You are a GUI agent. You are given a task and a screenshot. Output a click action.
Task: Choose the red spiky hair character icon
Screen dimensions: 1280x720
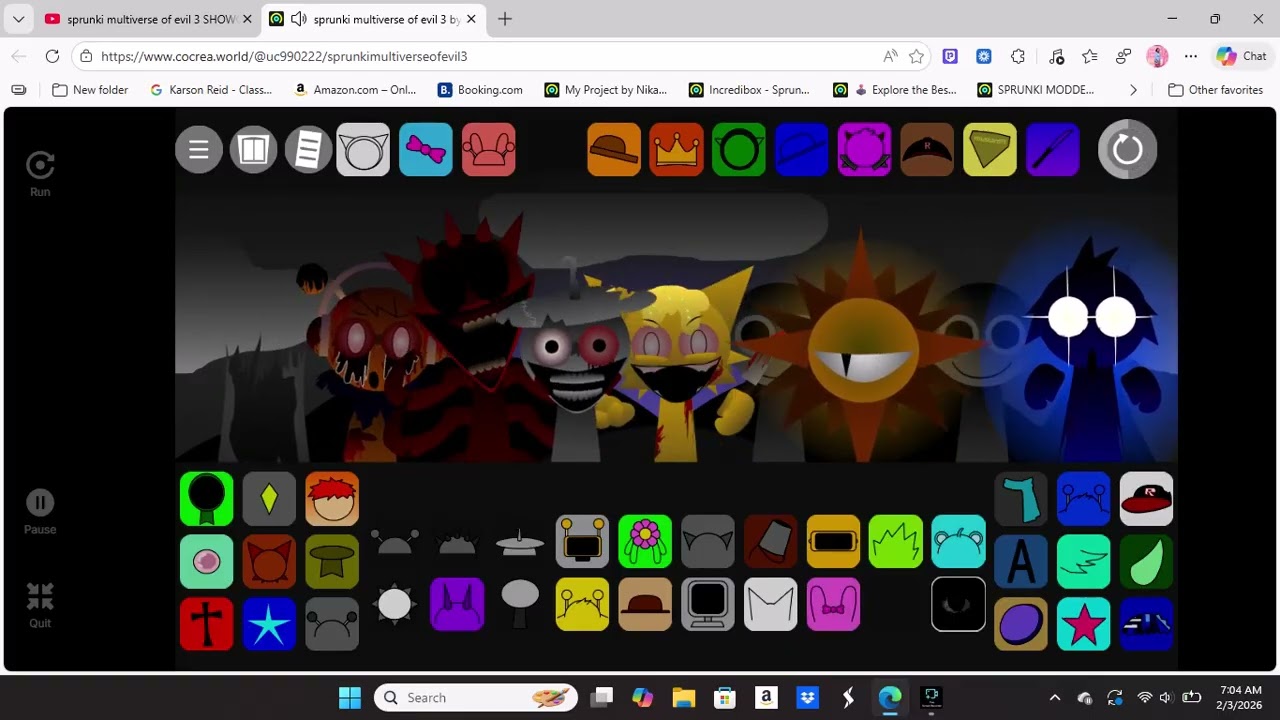click(332, 499)
